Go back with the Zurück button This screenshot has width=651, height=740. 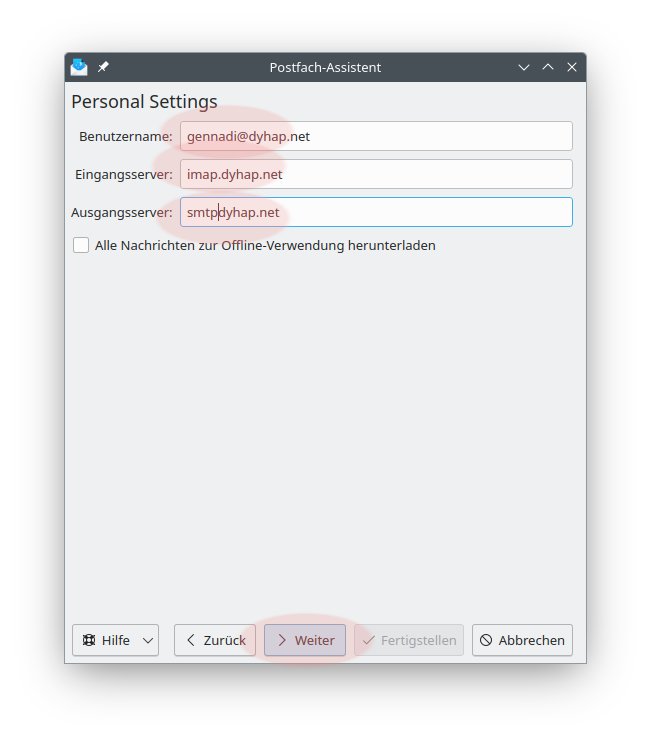click(x=215, y=640)
